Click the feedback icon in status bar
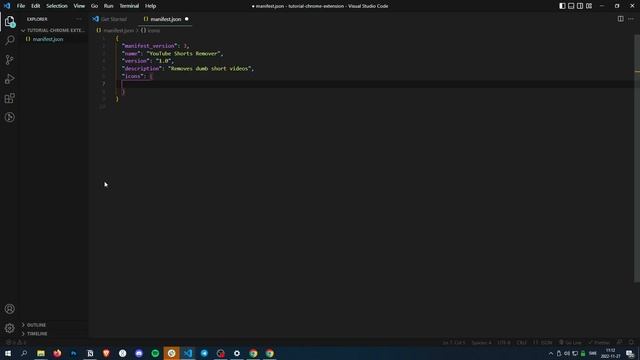Screen dimensions: 640x360 [x=620, y=342]
